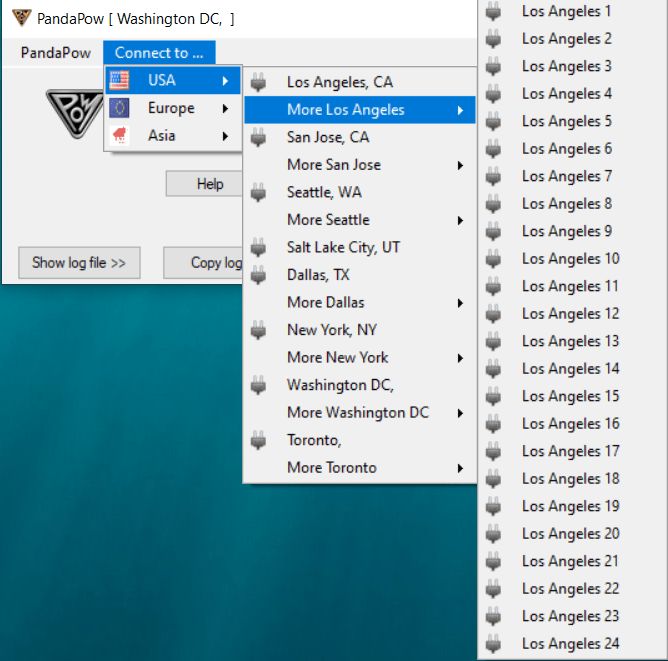Image resolution: width=668 pixels, height=661 pixels.
Task: Click the plug icon beside Los Angeles 7
Action: (x=493, y=176)
